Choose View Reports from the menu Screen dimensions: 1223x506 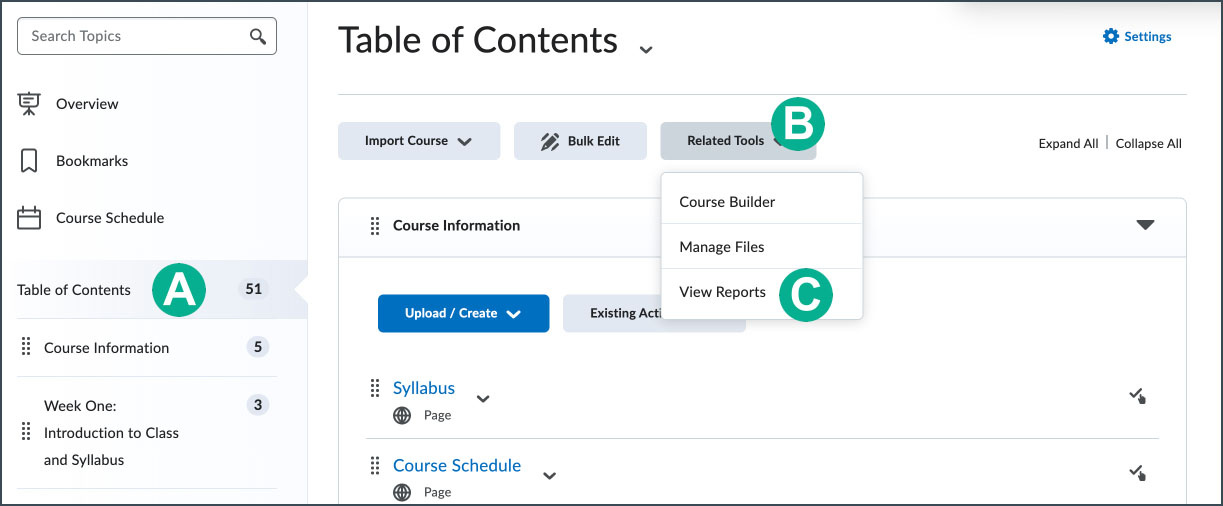click(762, 292)
